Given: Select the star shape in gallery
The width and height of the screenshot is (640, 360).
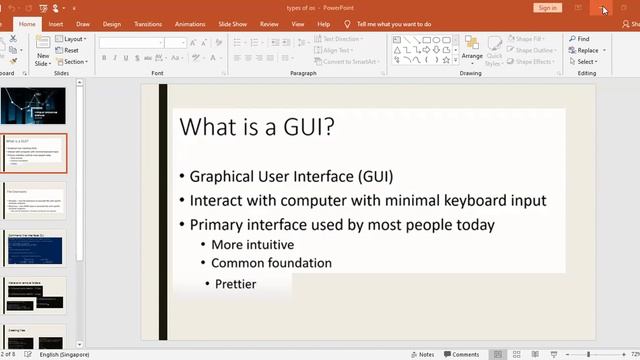Looking at the screenshot, I should point(446,60).
